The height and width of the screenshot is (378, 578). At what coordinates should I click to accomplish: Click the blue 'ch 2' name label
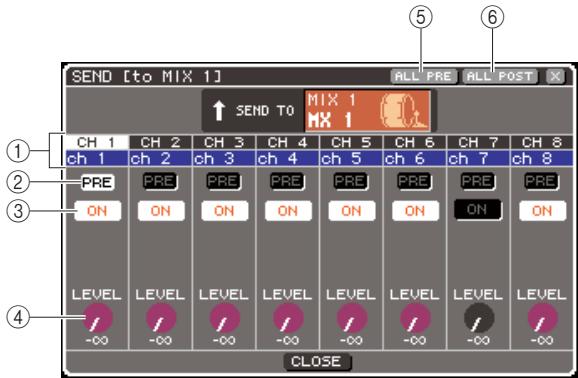tap(160, 159)
